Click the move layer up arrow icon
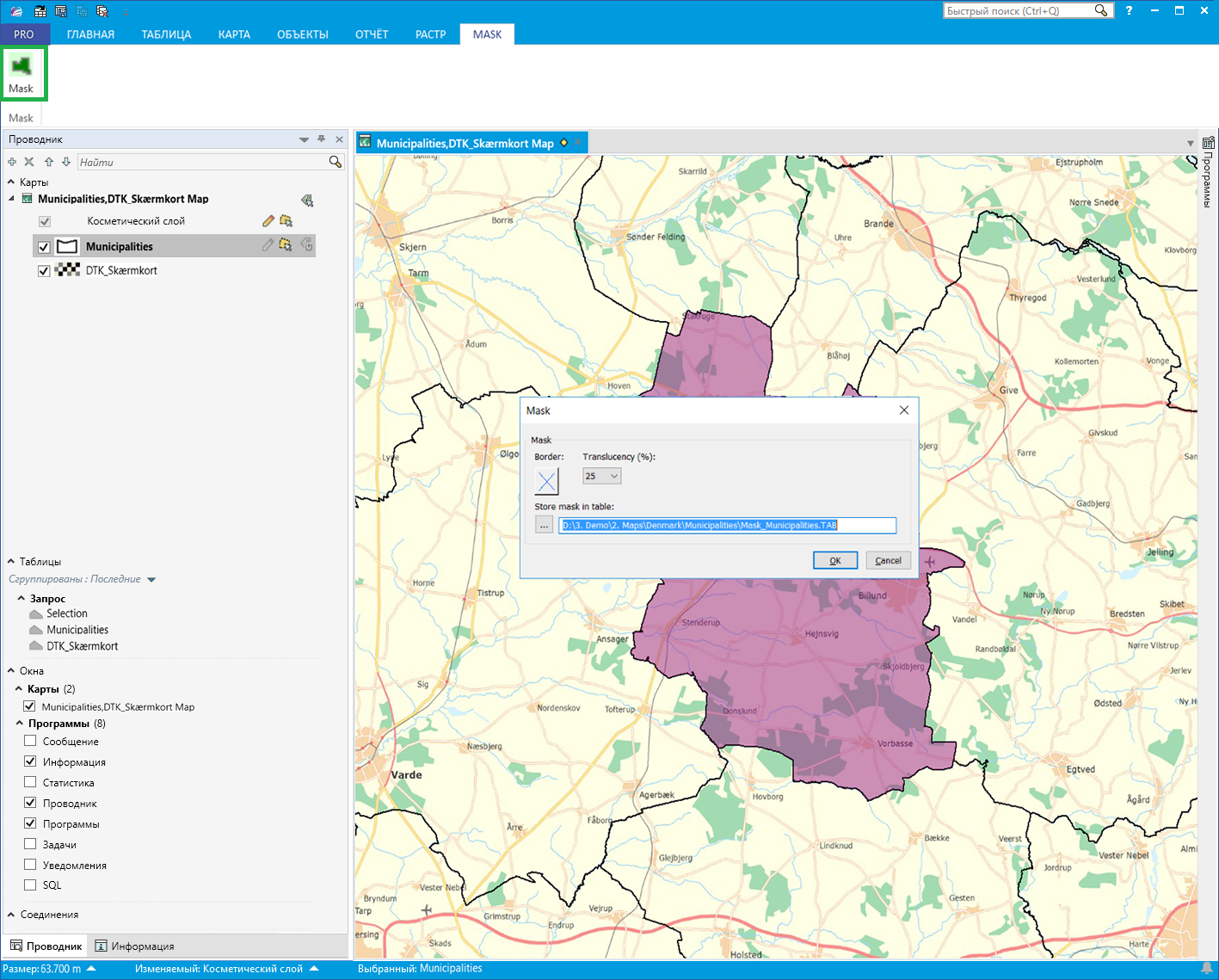Screen dimensions: 1219x980 (x=49, y=162)
